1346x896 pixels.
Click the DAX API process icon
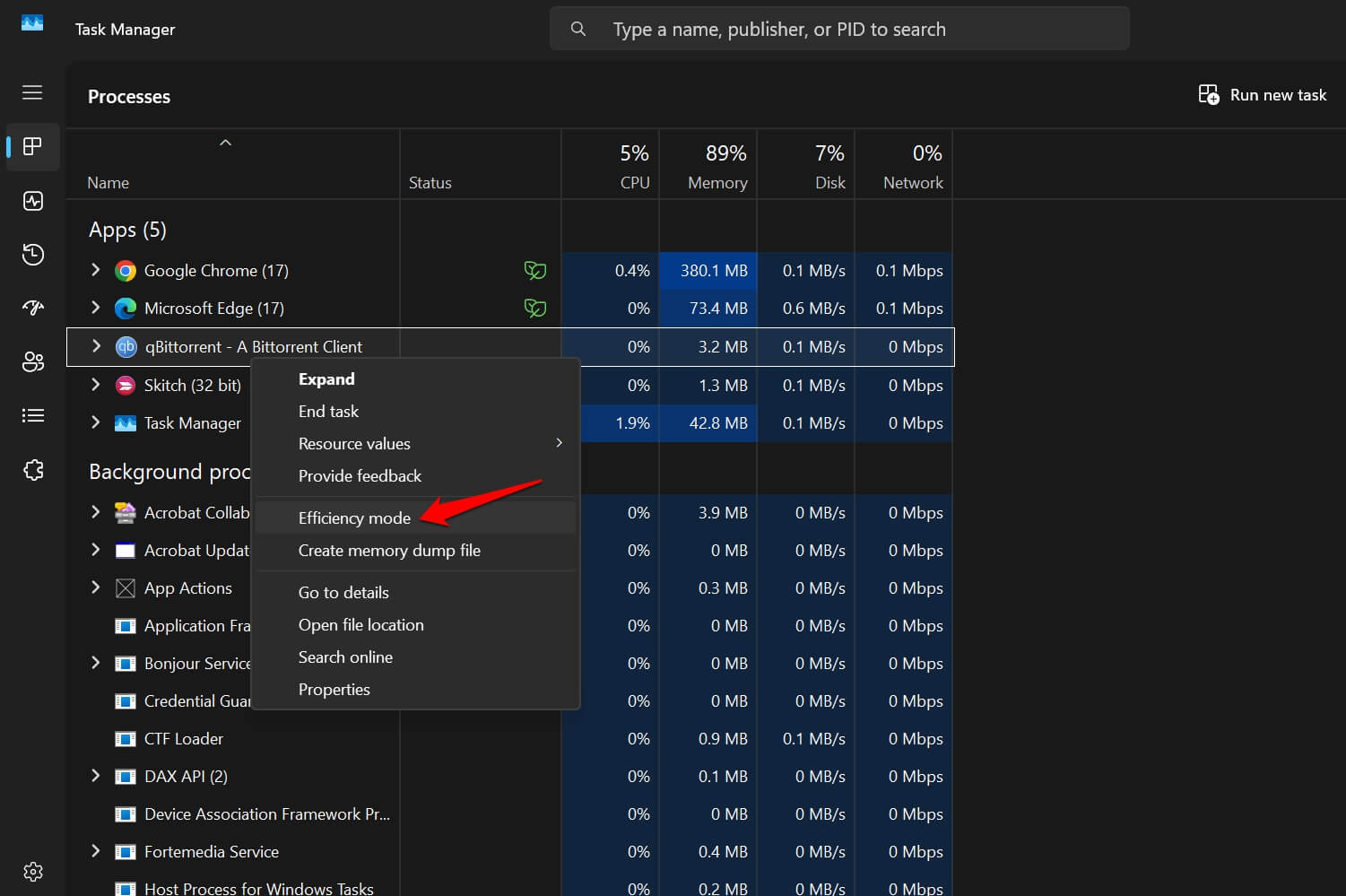(x=126, y=777)
